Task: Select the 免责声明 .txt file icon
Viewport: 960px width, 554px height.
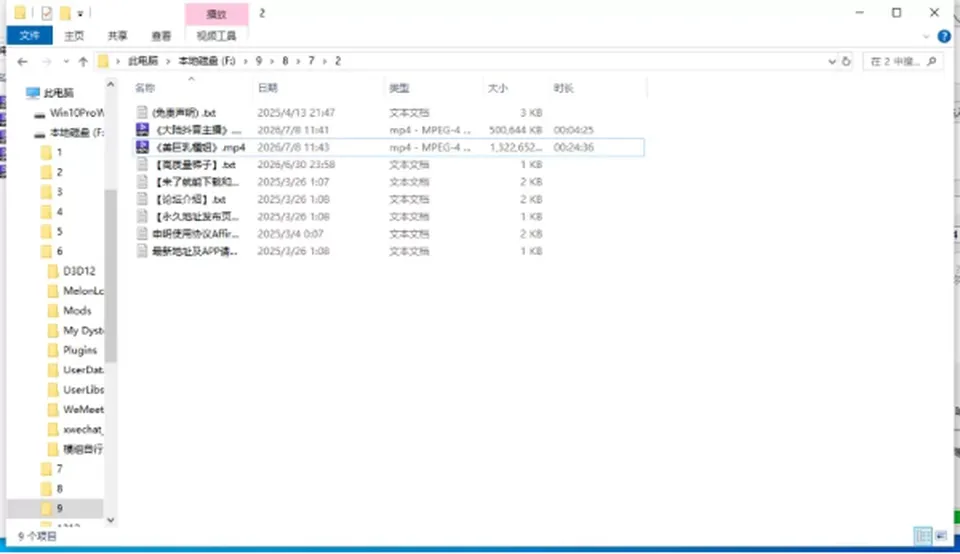Action: click(142, 113)
